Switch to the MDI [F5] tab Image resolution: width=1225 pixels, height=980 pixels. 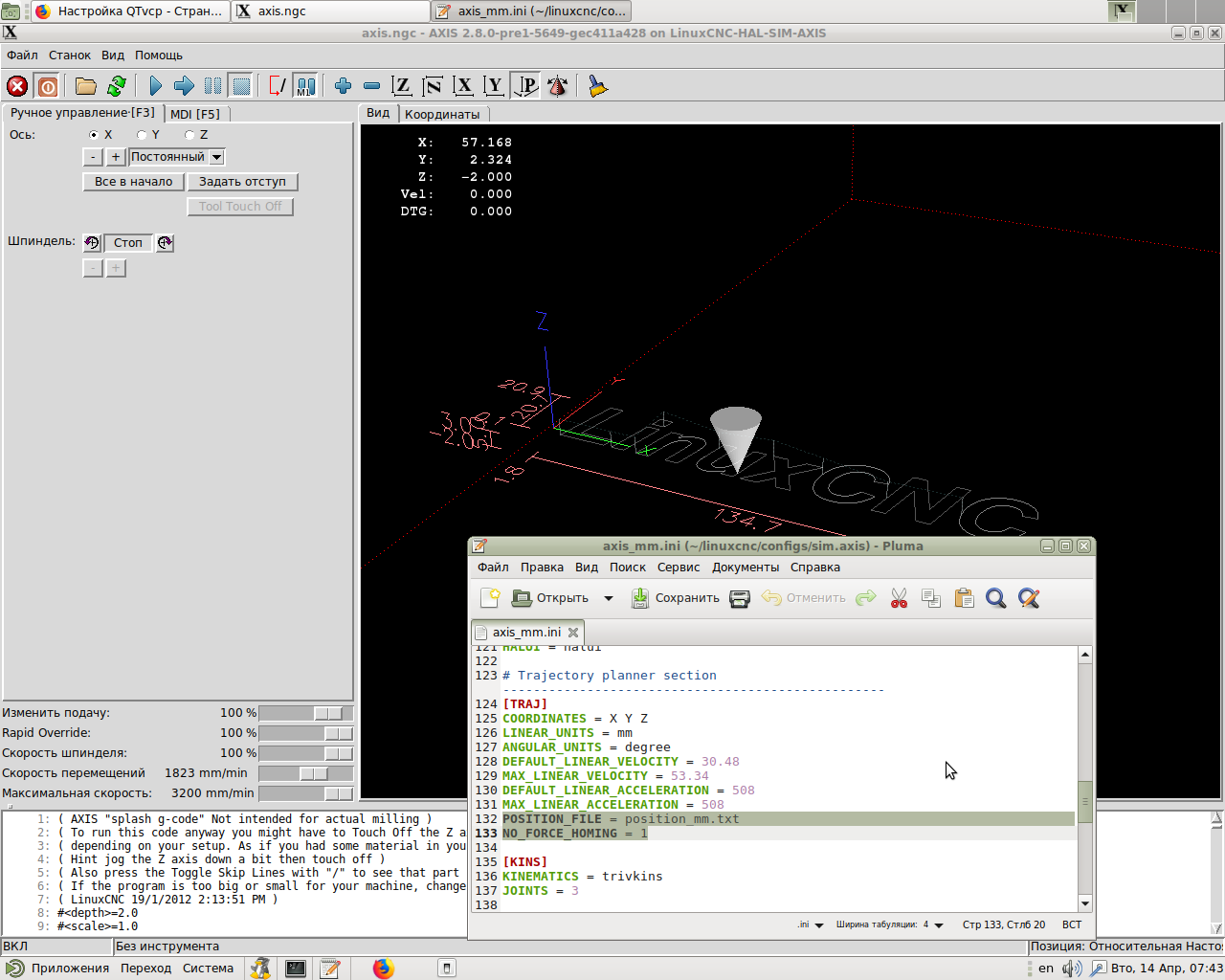pyautogui.click(x=195, y=114)
